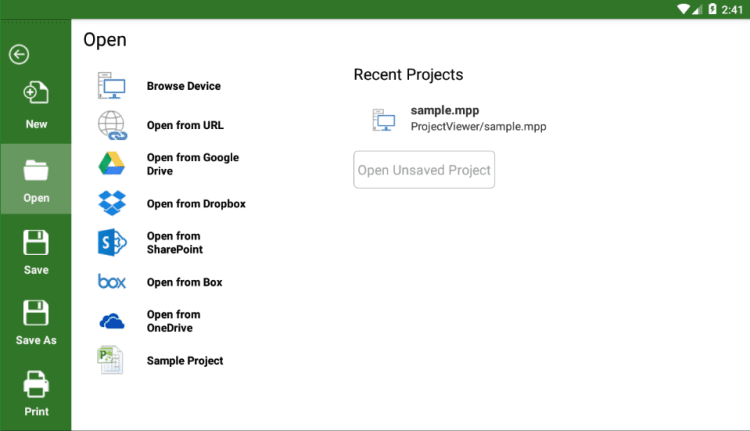Open the Save sidebar icon
The height and width of the screenshot is (431, 750).
[x=36, y=243]
